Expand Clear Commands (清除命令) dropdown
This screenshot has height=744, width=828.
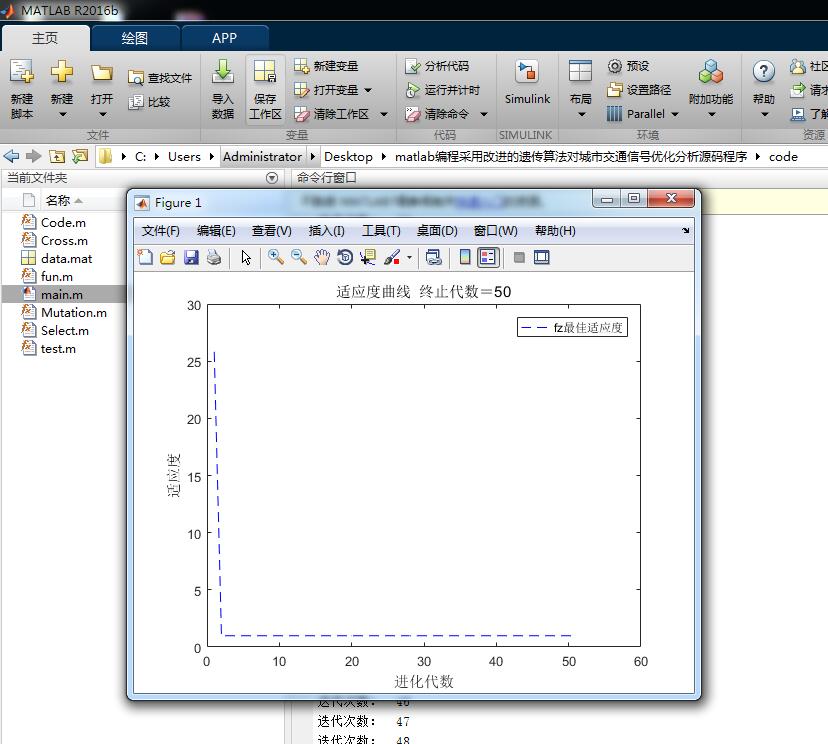[x=484, y=114]
